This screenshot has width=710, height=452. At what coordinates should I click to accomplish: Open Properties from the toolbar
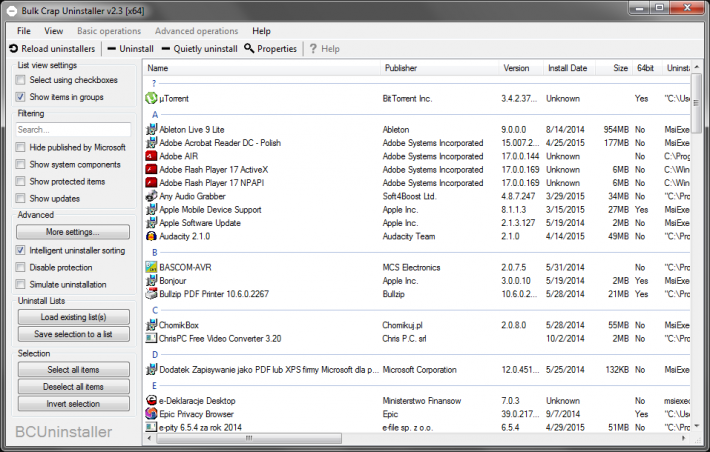(270, 48)
